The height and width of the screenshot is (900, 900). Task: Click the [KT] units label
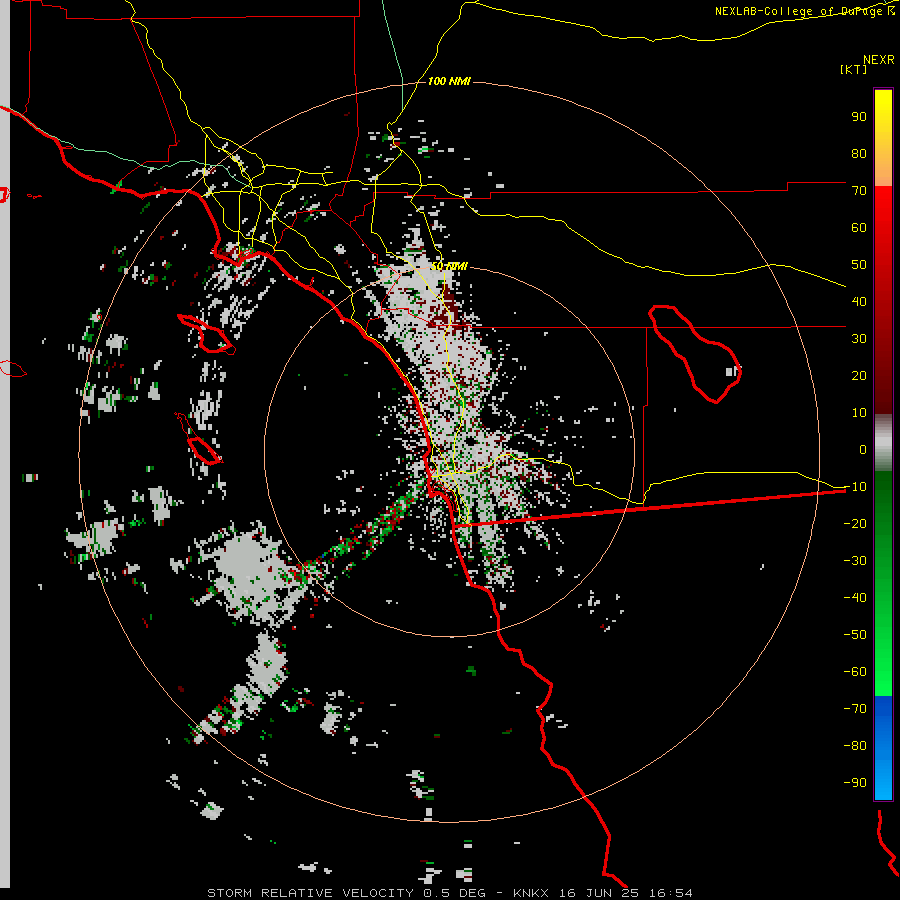pos(854,69)
